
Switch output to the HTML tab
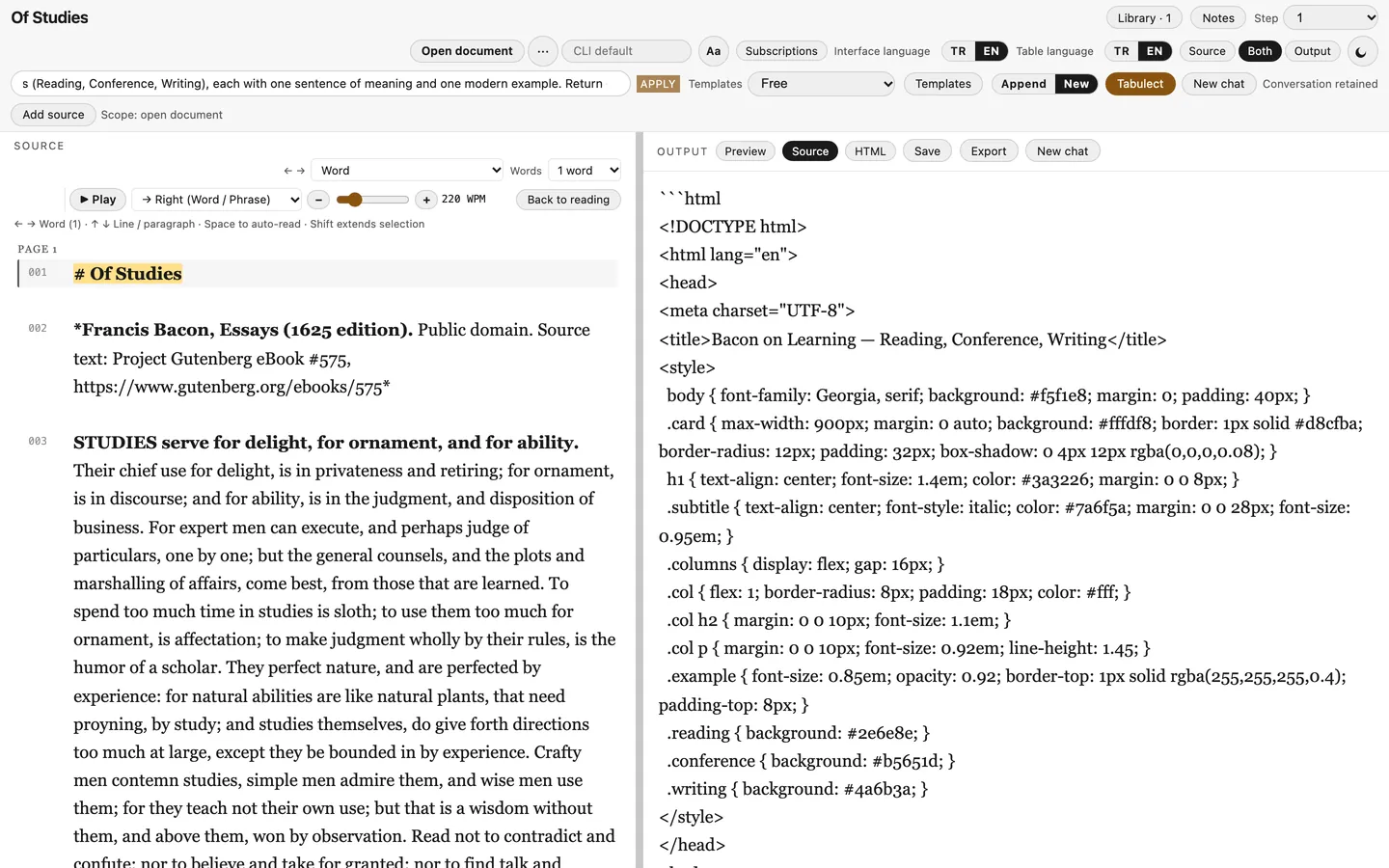(x=870, y=151)
